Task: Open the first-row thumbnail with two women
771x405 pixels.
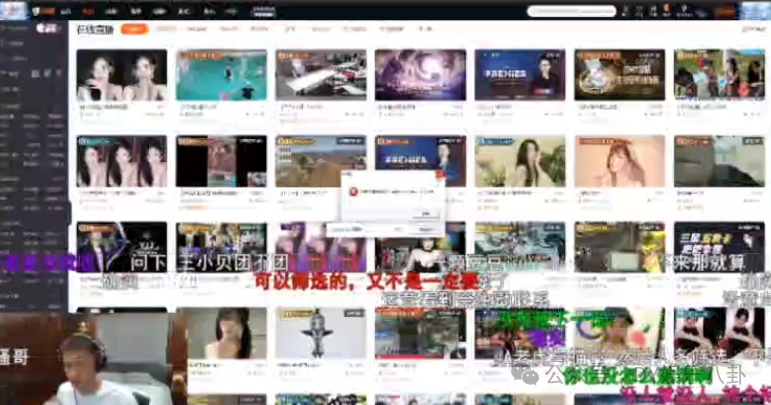Action: point(121,75)
